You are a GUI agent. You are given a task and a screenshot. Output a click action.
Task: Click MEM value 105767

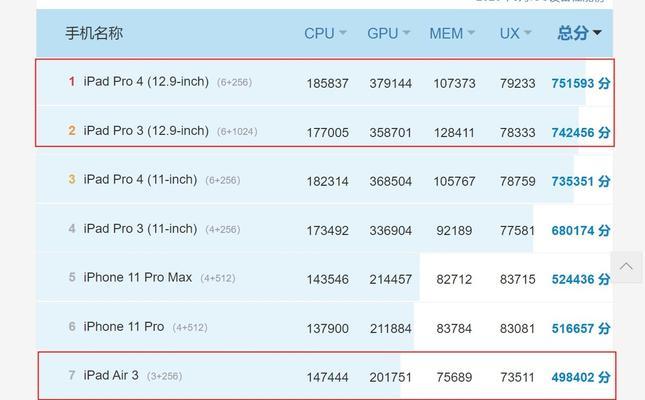point(454,181)
